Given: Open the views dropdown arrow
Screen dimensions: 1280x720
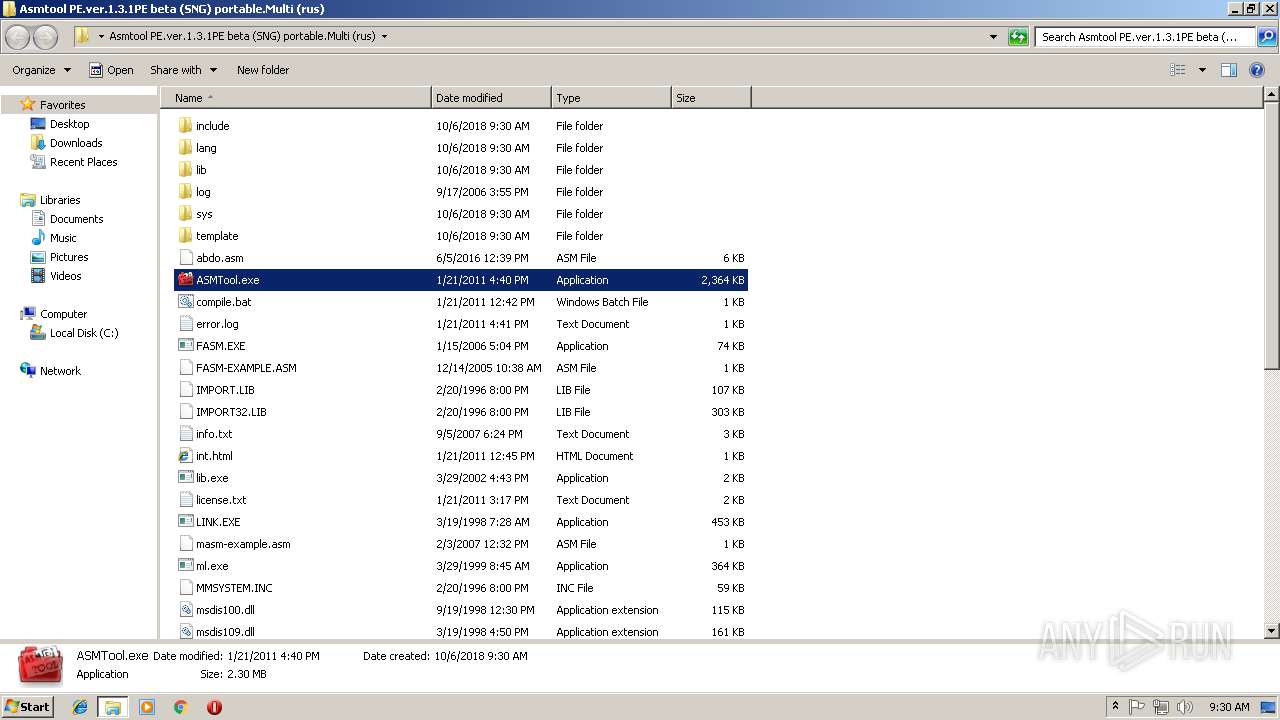Looking at the screenshot, I should point(1202,70).
